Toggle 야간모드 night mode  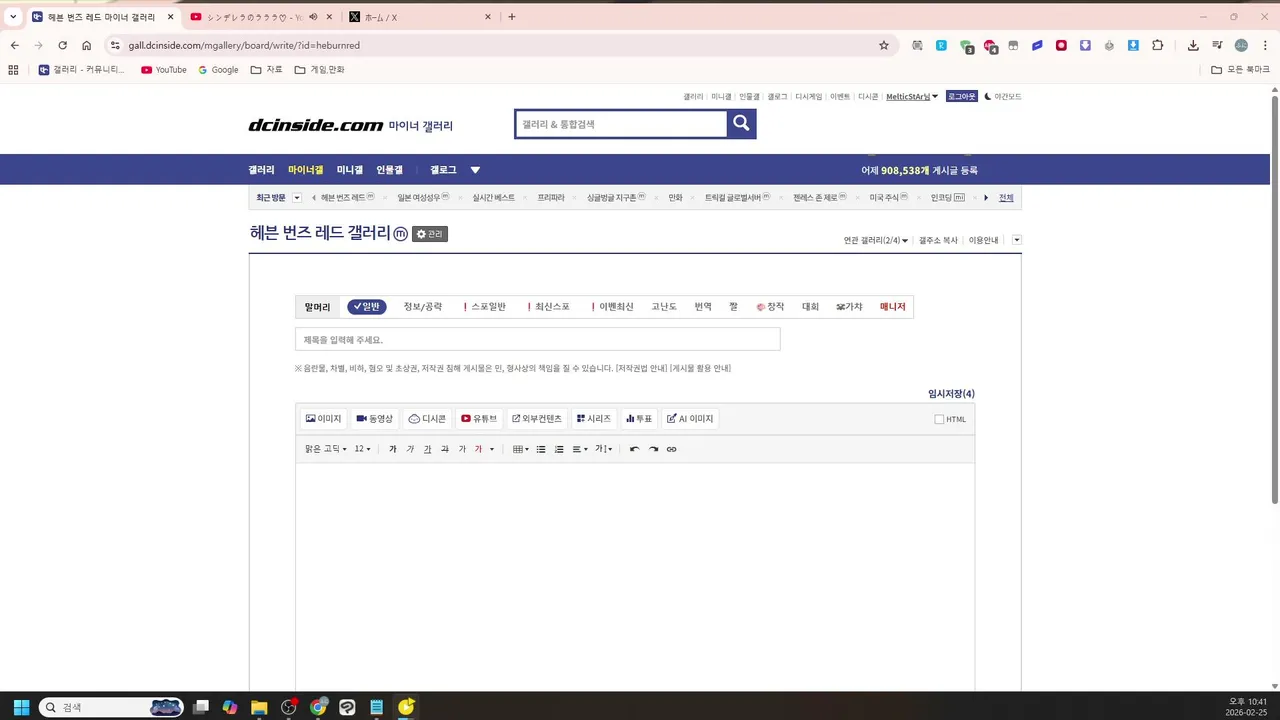click(1003, 97)
